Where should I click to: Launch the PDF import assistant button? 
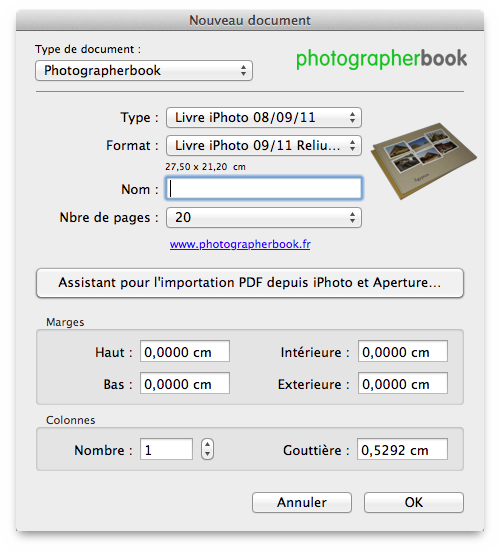[x=250, y=283]
